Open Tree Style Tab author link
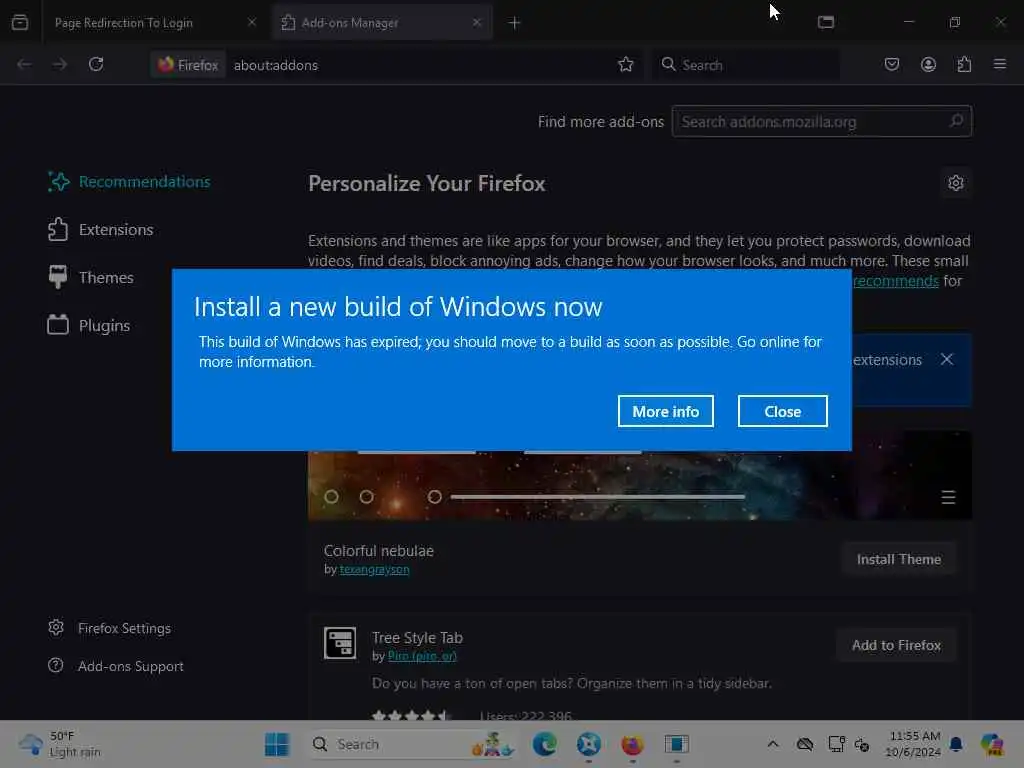Screen dimensions: 1024x768 pos(422,656)
